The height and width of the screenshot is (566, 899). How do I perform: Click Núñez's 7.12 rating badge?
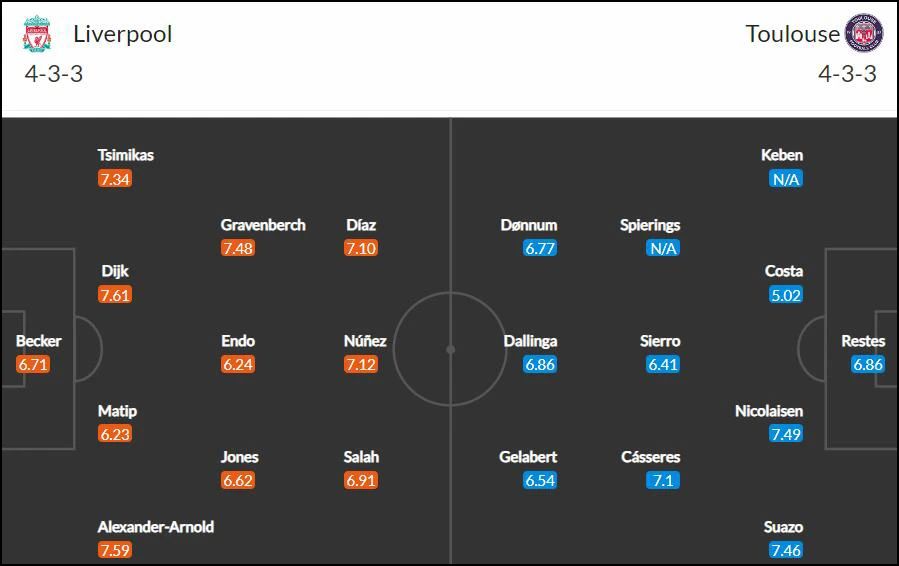[x=361, y=364]
